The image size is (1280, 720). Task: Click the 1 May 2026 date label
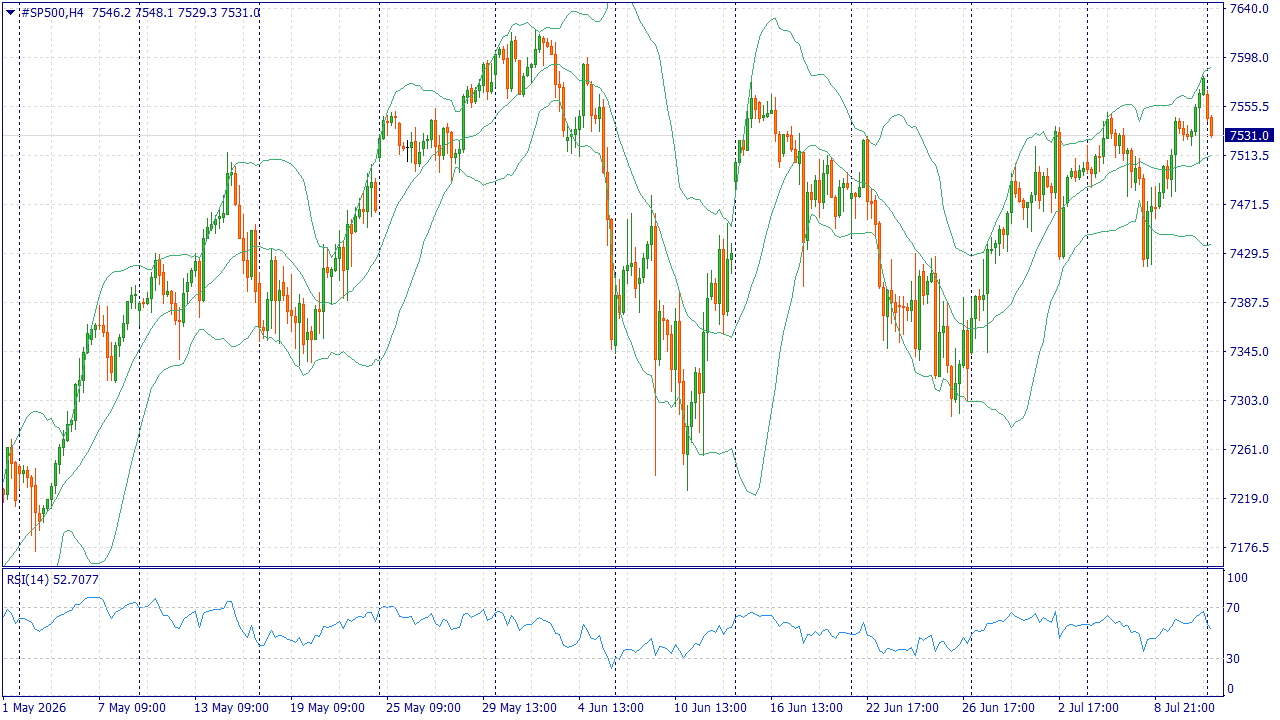point(35,708)
